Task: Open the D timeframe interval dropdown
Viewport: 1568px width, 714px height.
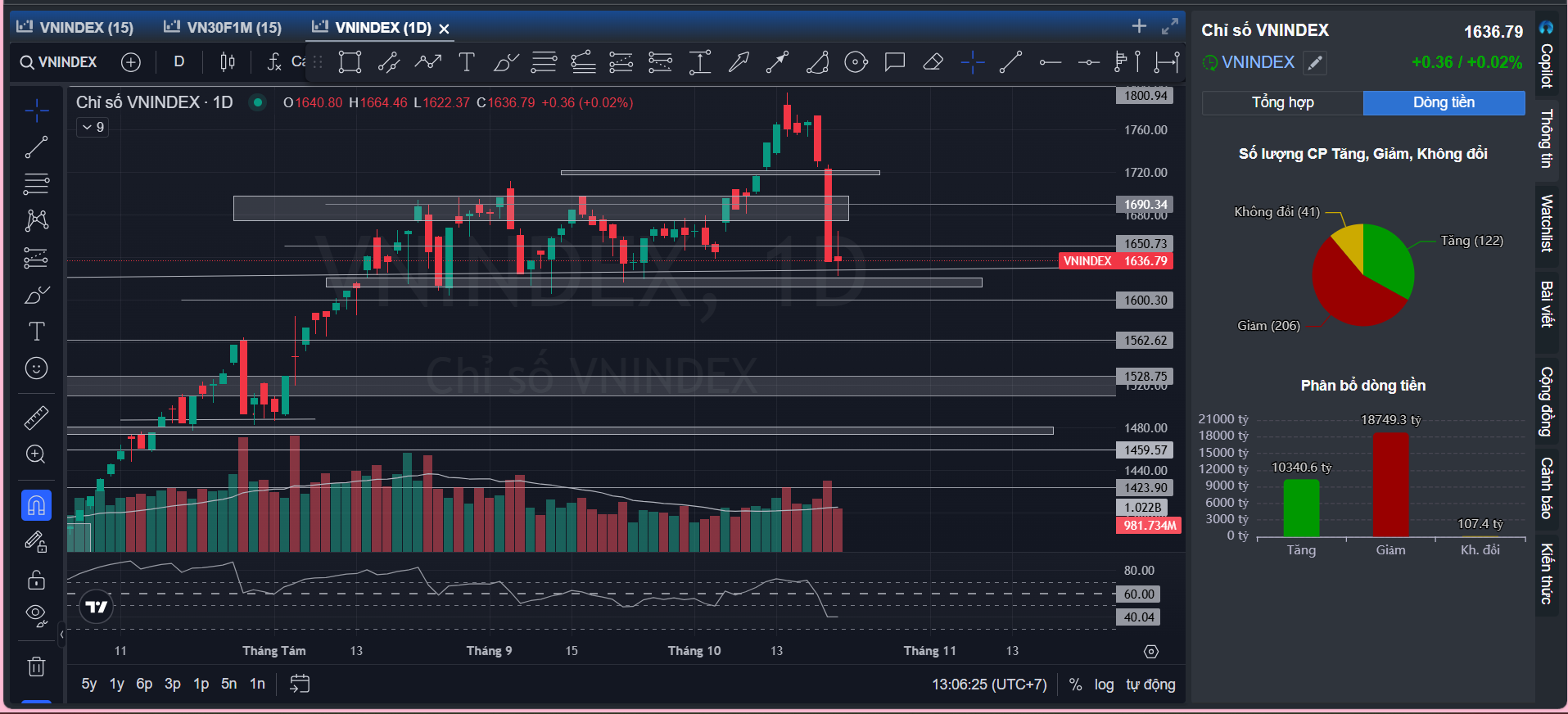Action: click(179, 62)
